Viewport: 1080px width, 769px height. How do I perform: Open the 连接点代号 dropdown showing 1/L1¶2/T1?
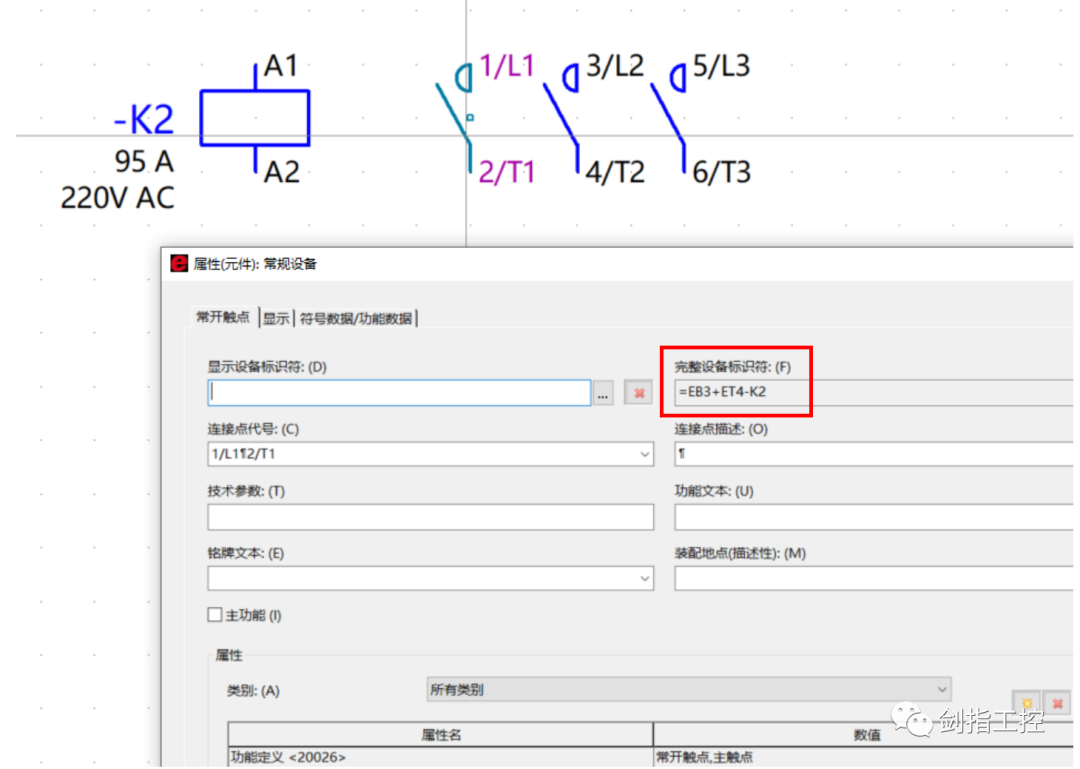point(645,454)
